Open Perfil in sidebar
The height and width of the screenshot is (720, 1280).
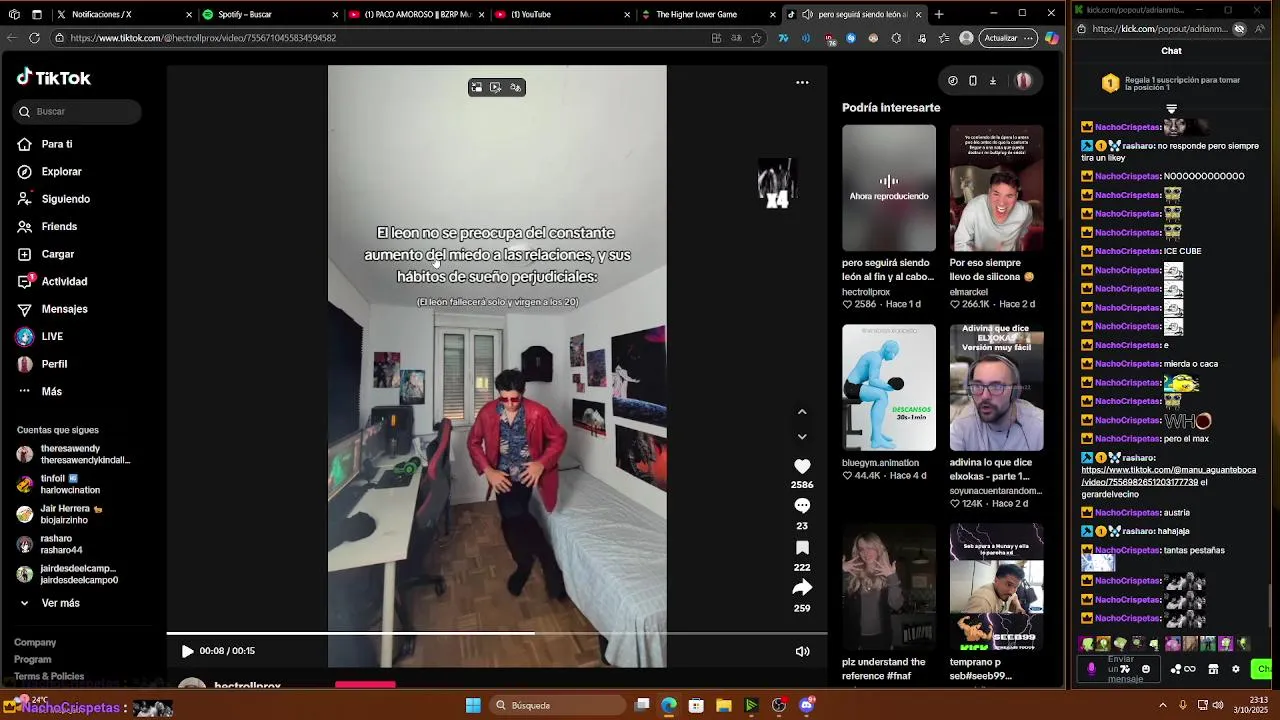(54, 364)
